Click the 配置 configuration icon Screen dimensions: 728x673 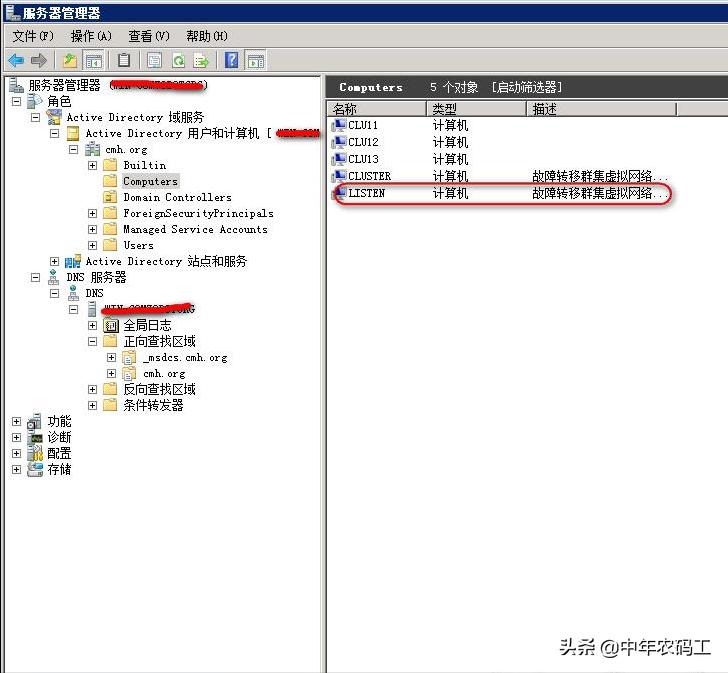(35, 453)
